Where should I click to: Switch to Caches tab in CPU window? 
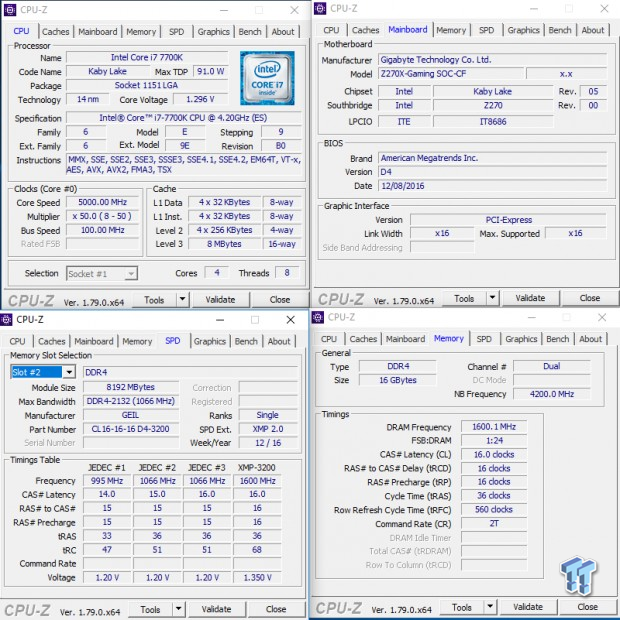point(55,32)
